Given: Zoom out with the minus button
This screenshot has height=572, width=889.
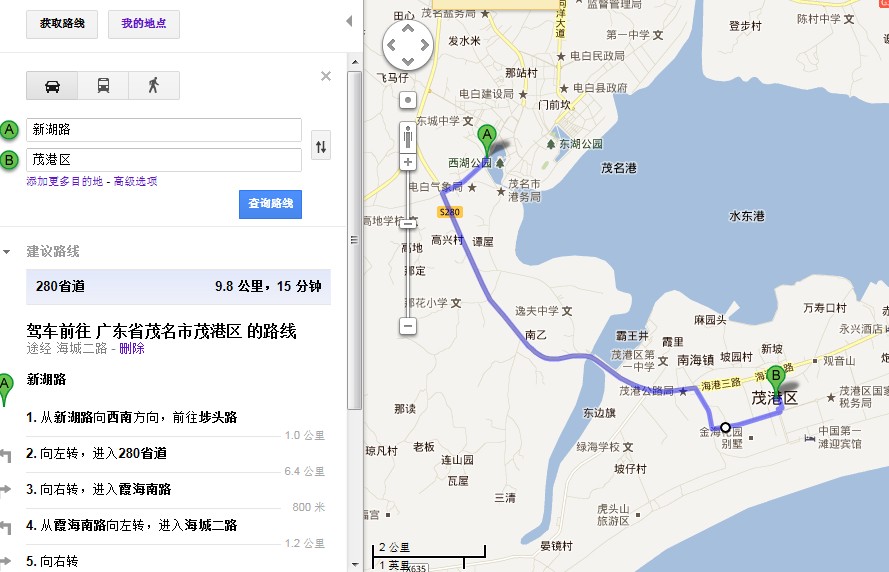Looking at the screenshot, I should [408, 326].
